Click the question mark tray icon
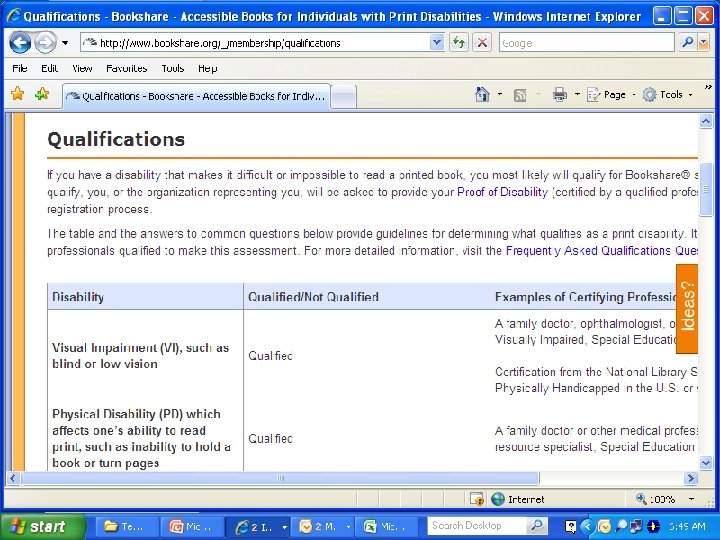Screen dimensions: 720x540 [570, 526]
